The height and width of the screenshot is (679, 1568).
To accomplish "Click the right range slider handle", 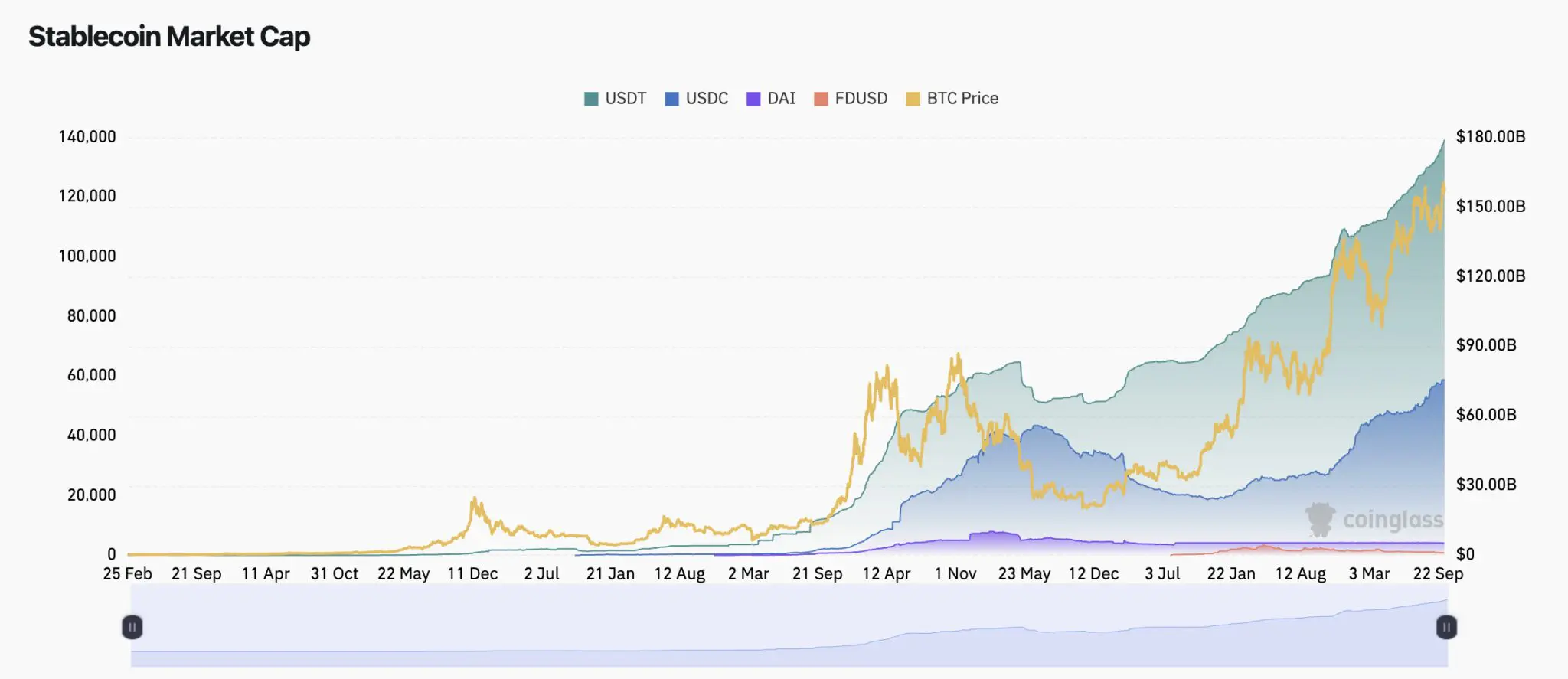I will (1446, 628).
